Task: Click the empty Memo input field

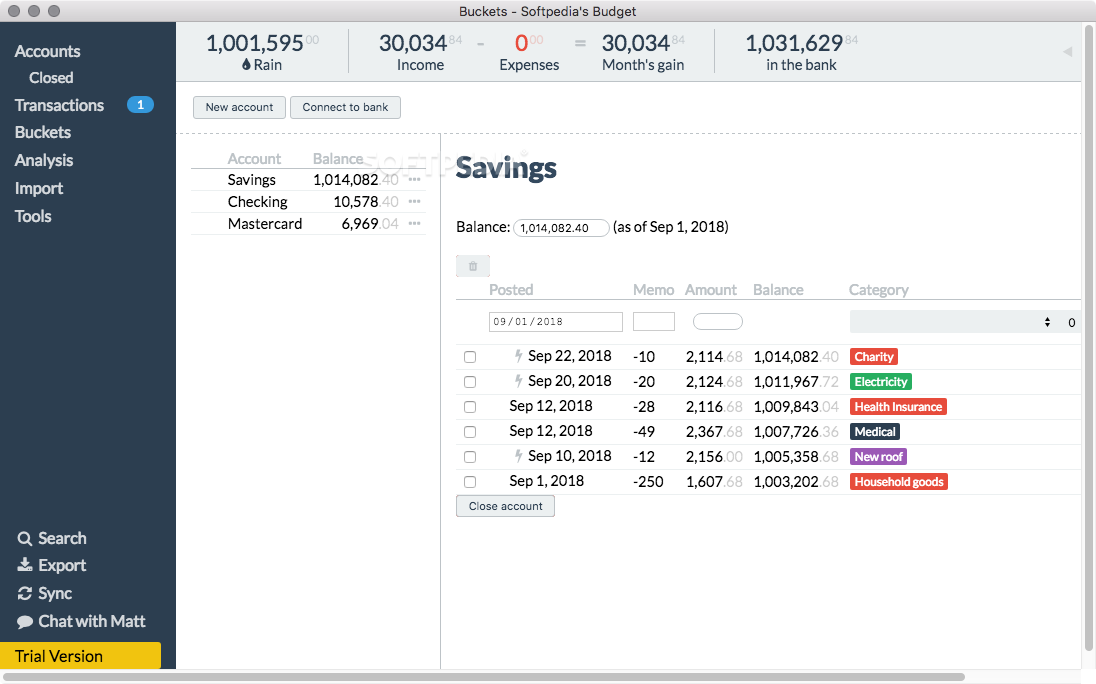Action: click(x=654, y=322)
